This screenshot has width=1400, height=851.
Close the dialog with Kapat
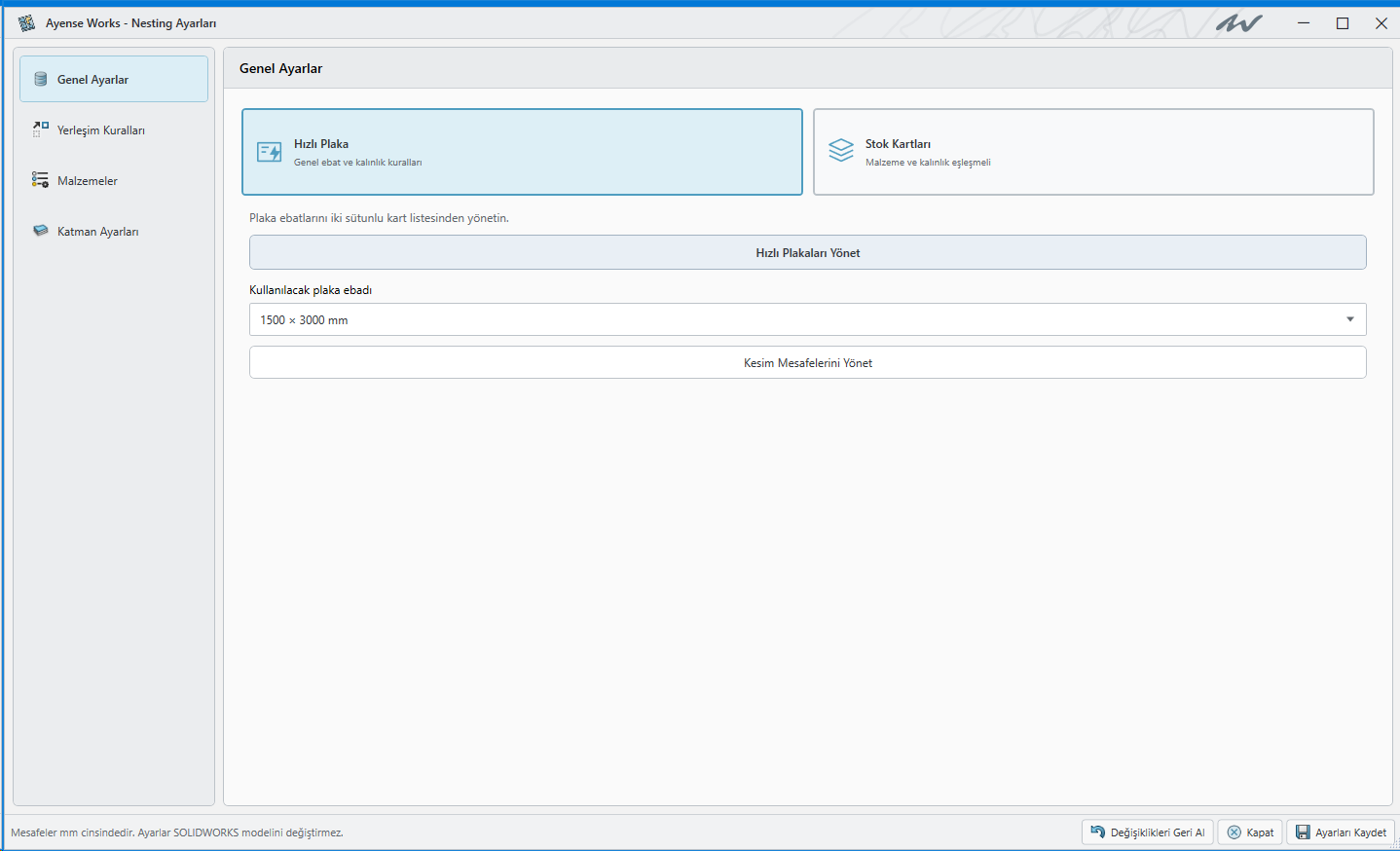pyautogui.click(x=1250, y=832)
